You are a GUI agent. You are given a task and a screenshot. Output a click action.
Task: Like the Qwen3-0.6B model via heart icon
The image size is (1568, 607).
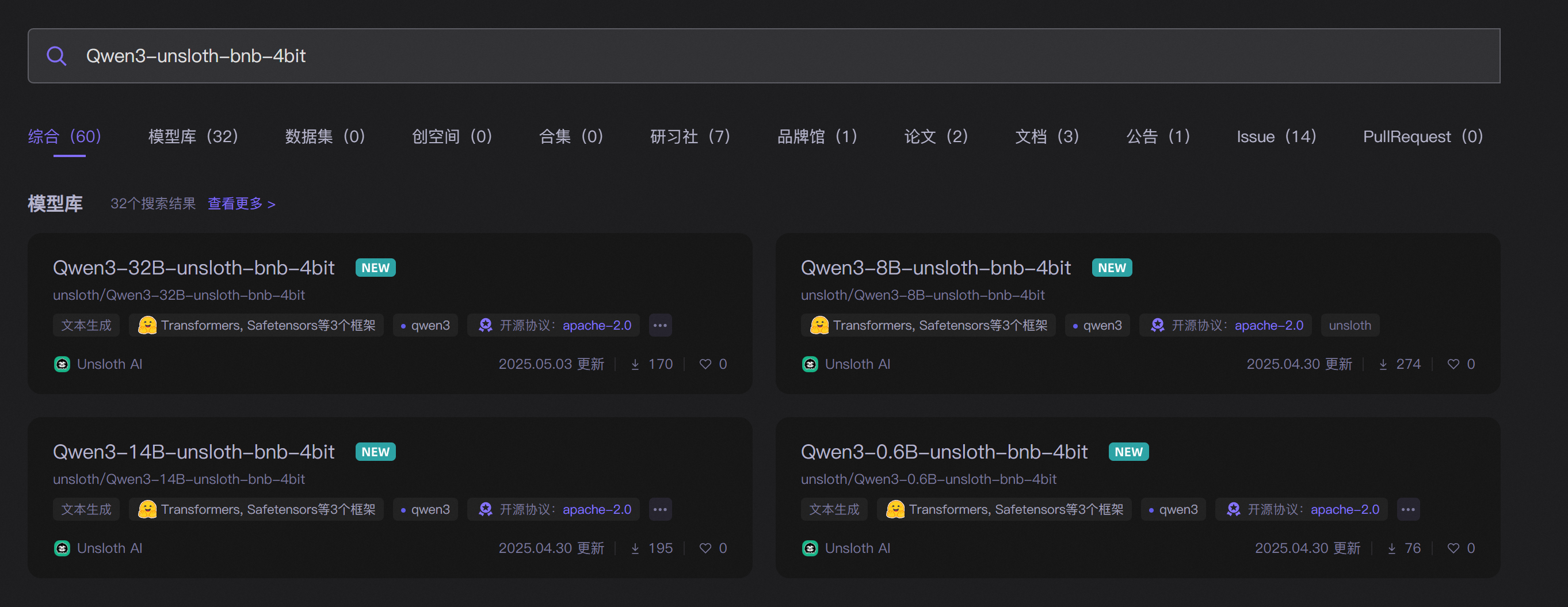(x=1453, y=548)
